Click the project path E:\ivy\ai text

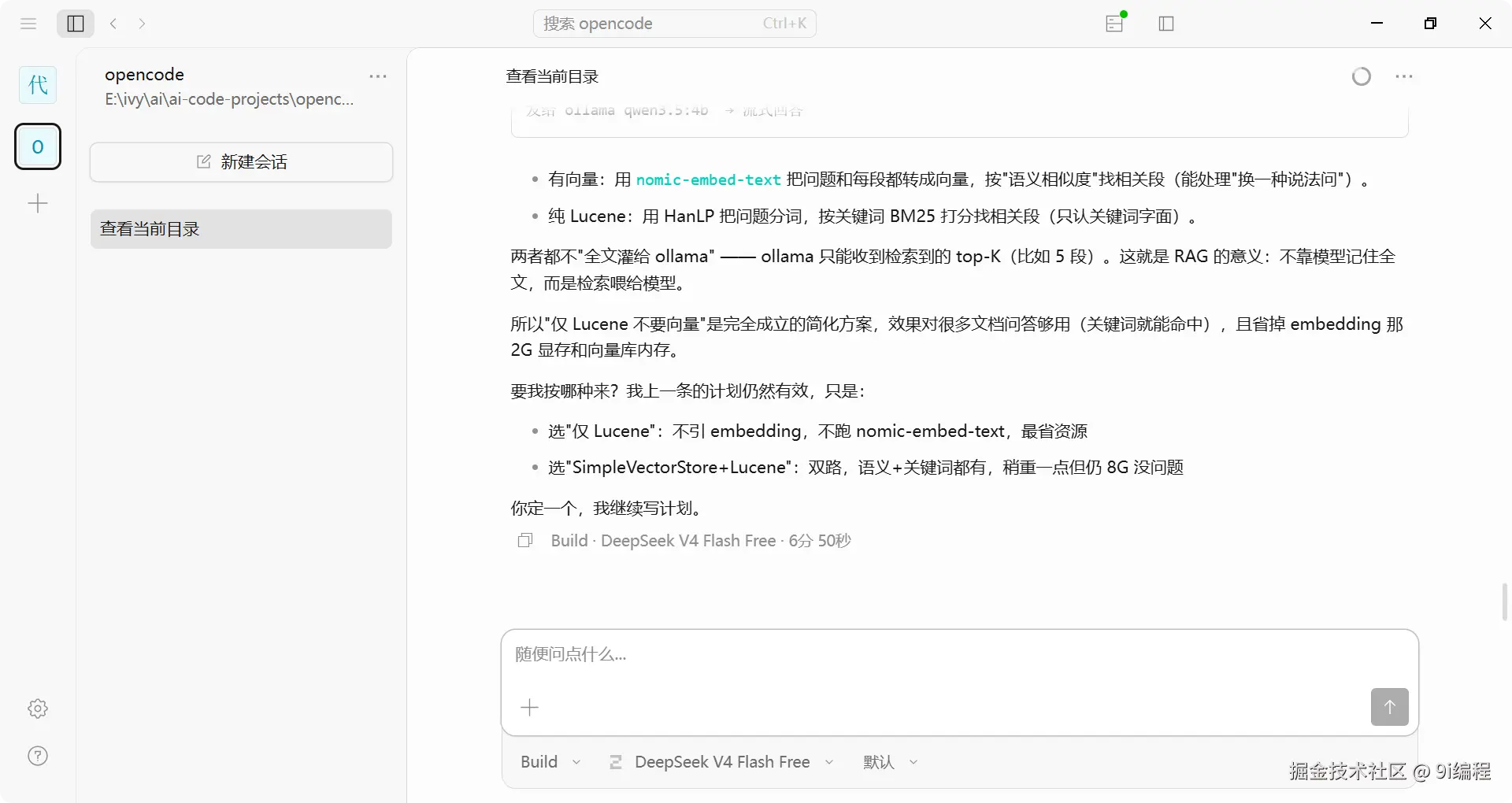(229, 99)
